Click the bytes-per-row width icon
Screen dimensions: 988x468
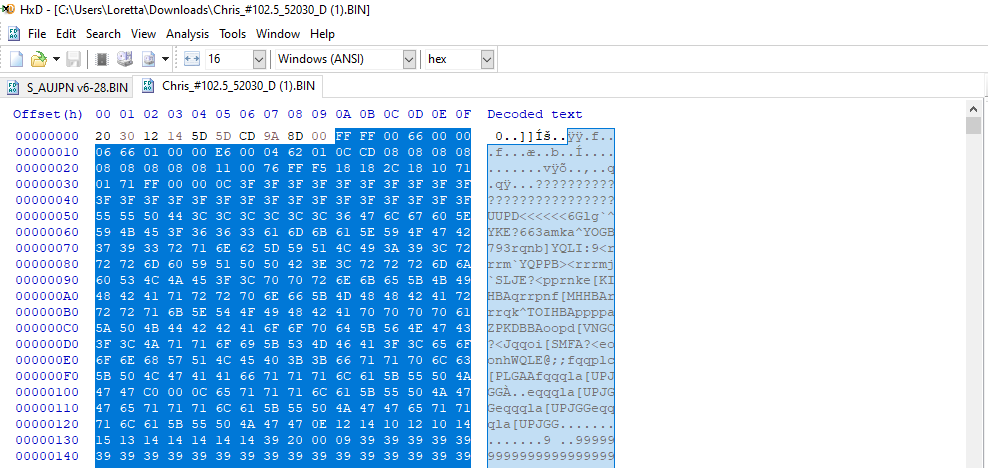click(192, 60)
